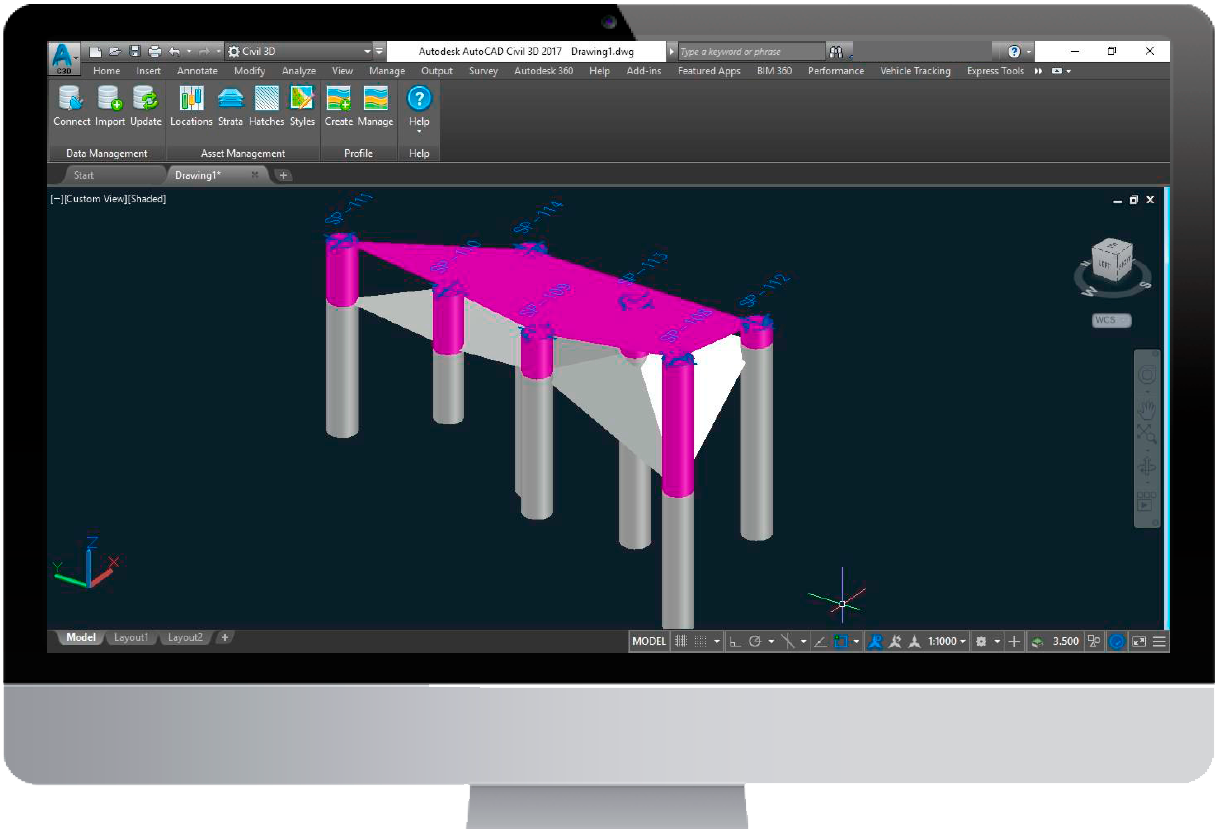Image resolution: width=1218 pixels, height=829 pixels.
Task: Click the MODEL button in status bar
Action: 649,642
